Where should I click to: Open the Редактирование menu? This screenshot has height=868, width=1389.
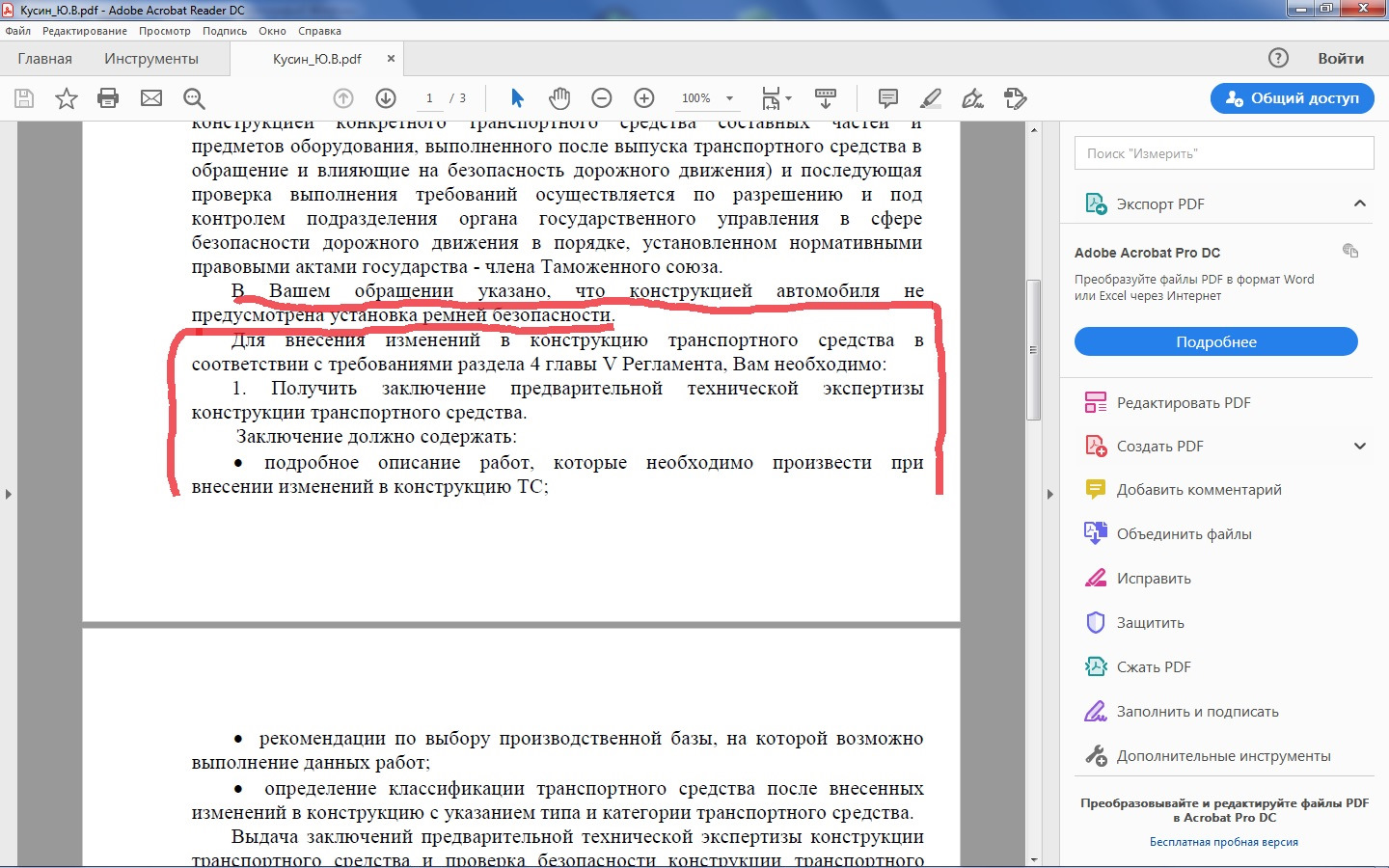(x=85, y=31)
